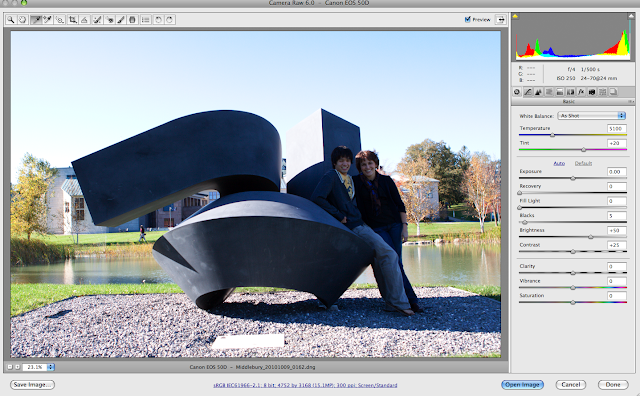Toggle highlight clipping warning in histogram
This screenshot has width=640, height=396.
[631, 16]
